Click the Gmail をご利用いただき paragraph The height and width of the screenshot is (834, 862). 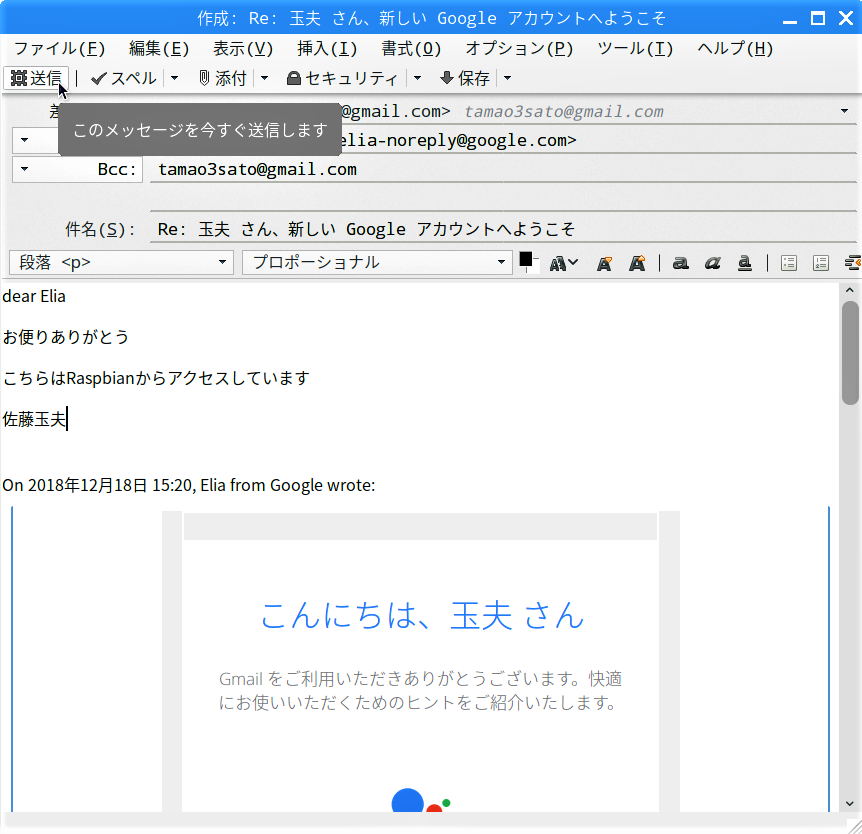pyautogui.click(x=421, y=691)
